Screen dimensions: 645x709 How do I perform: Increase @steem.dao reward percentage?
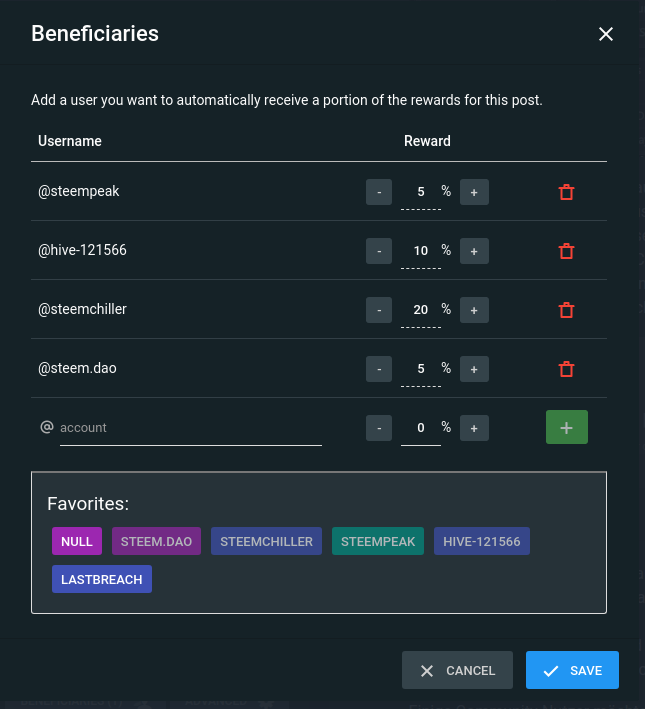474,369
